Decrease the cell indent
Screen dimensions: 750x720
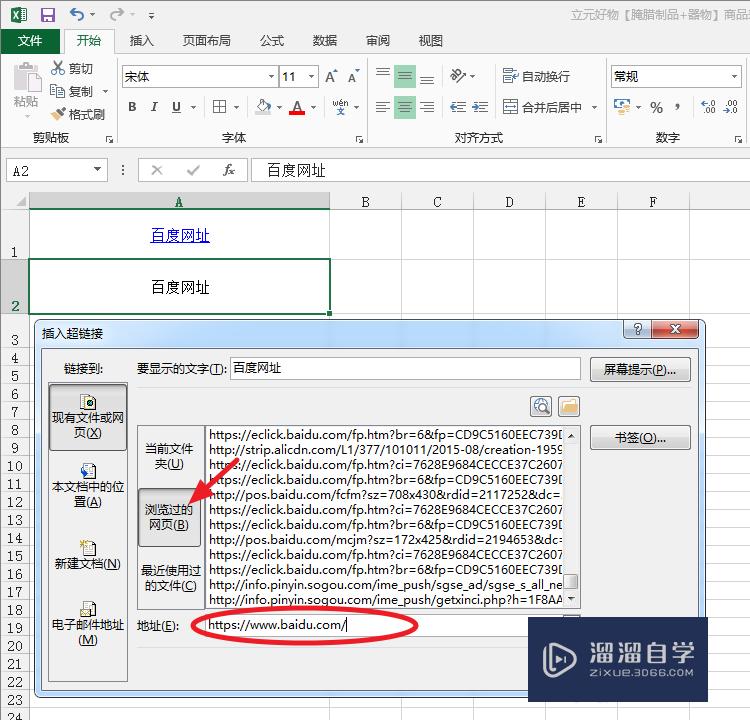458,107
